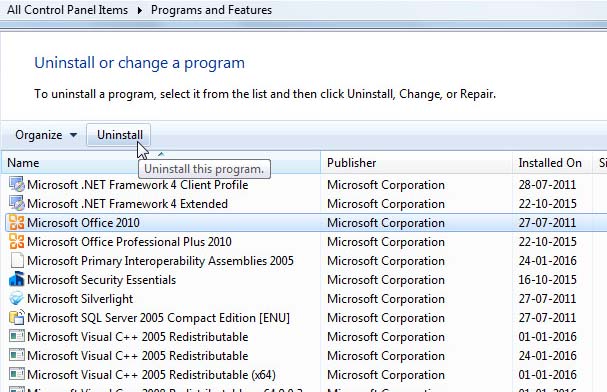The image size is (607, 392).
Task: Click install date 27-07-2011 of Office 2010
Action: 547,223
